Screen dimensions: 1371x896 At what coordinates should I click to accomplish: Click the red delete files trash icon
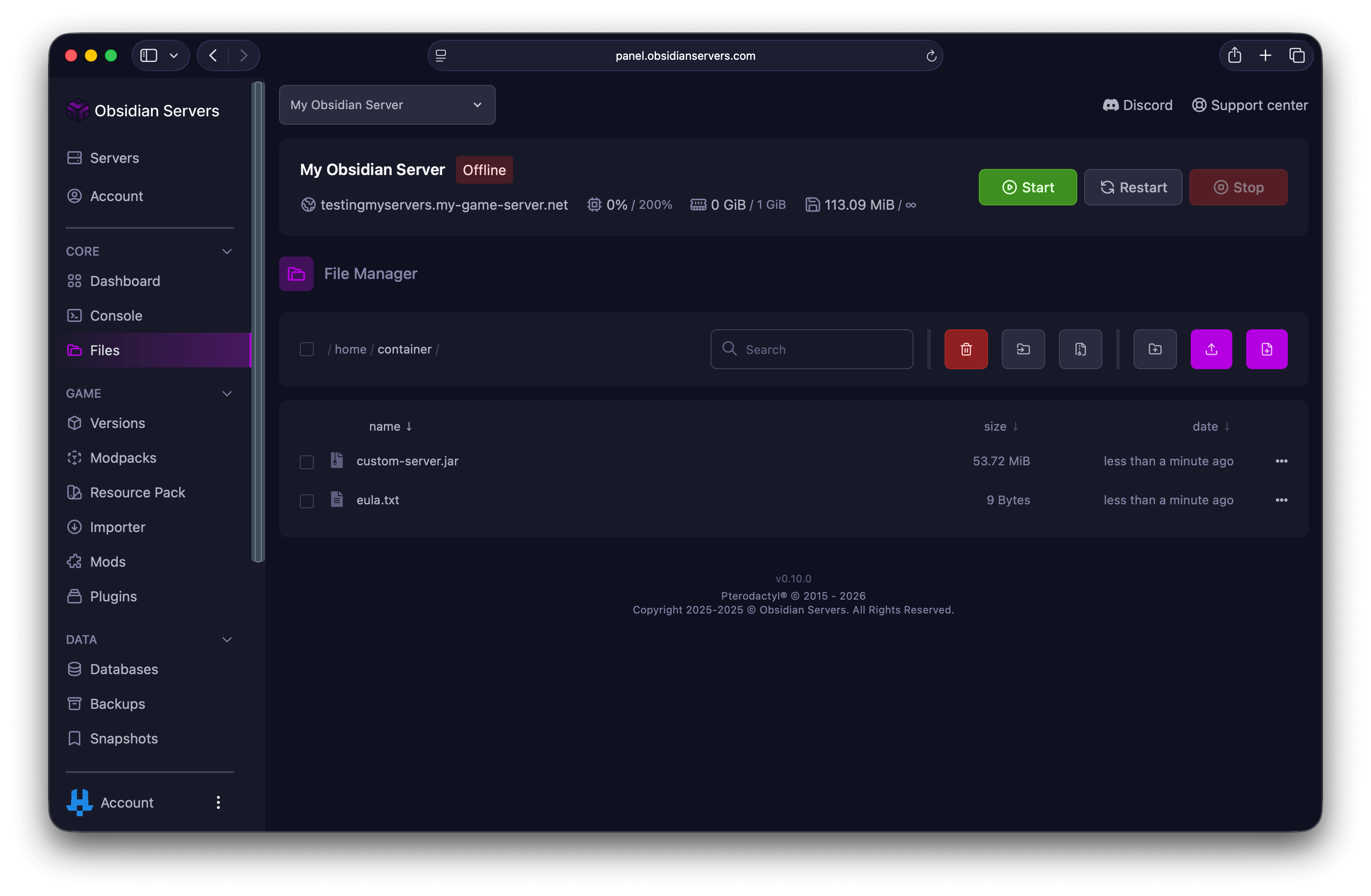966,349
